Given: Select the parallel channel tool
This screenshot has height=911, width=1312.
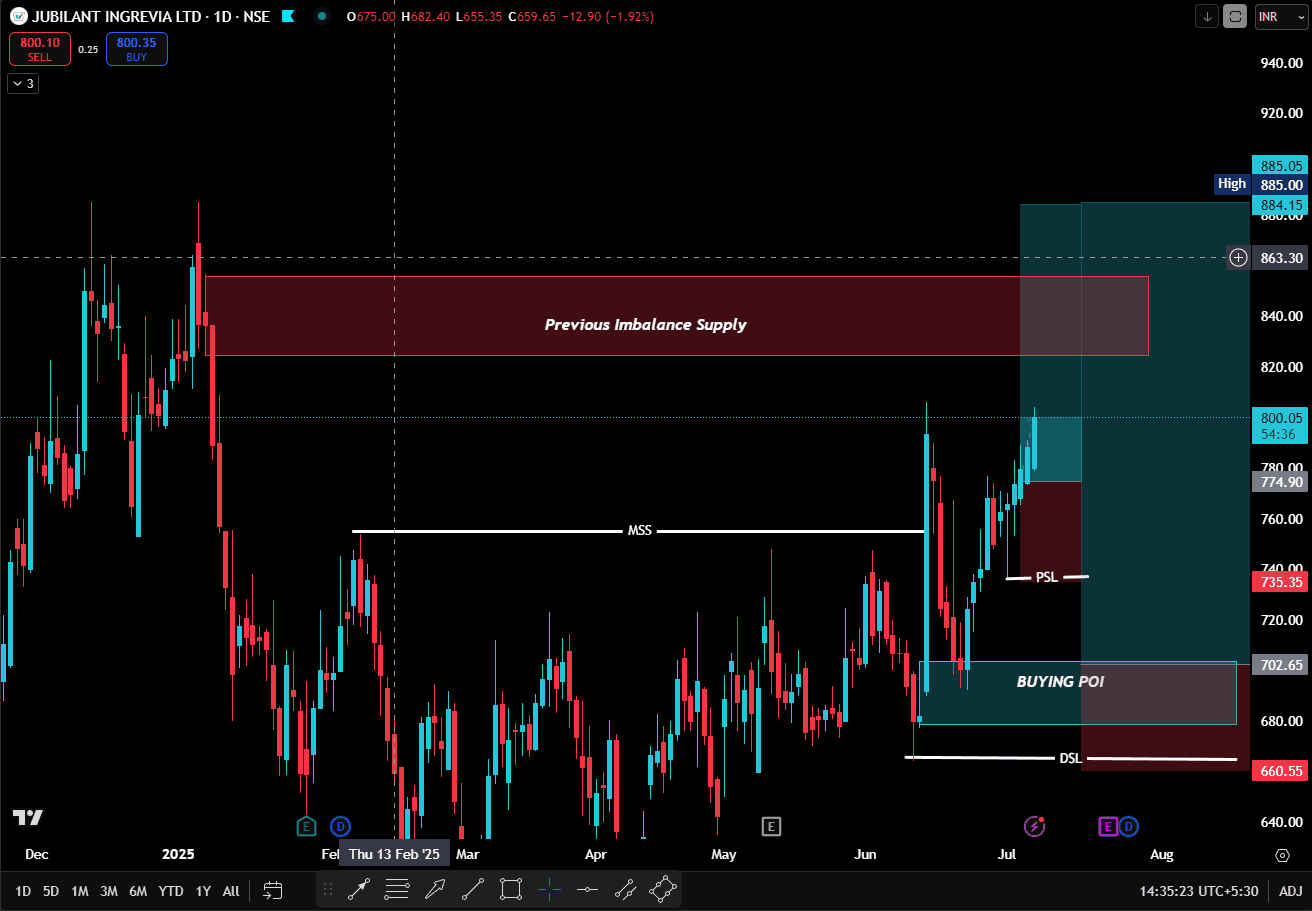Looking at the screenshot, I should pos(625,888).
